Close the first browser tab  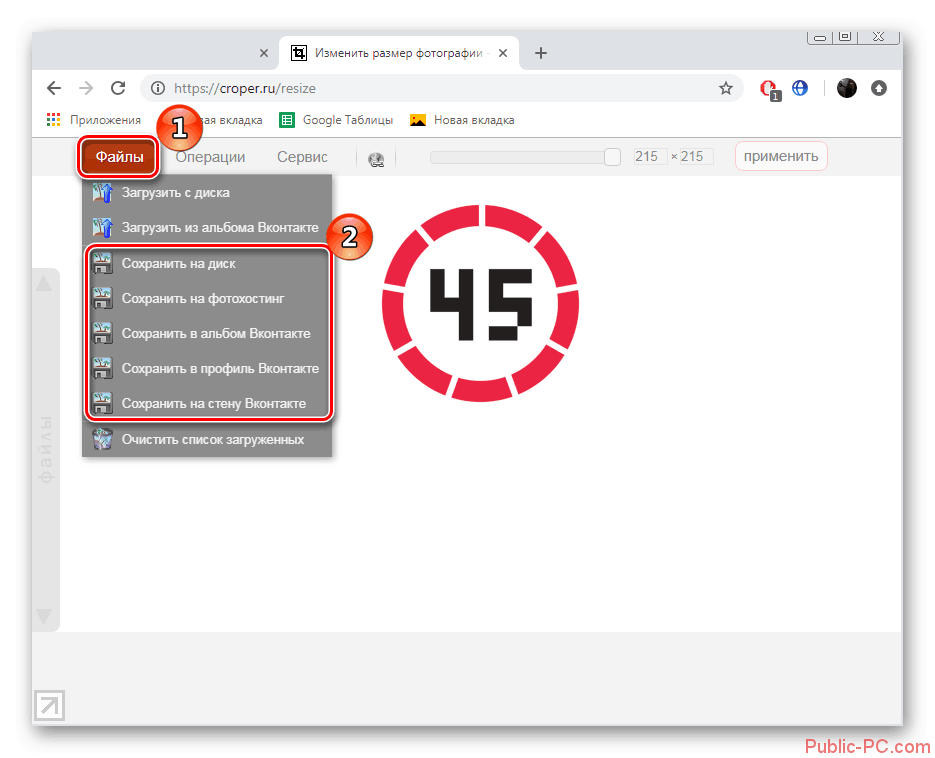point(264,53)
